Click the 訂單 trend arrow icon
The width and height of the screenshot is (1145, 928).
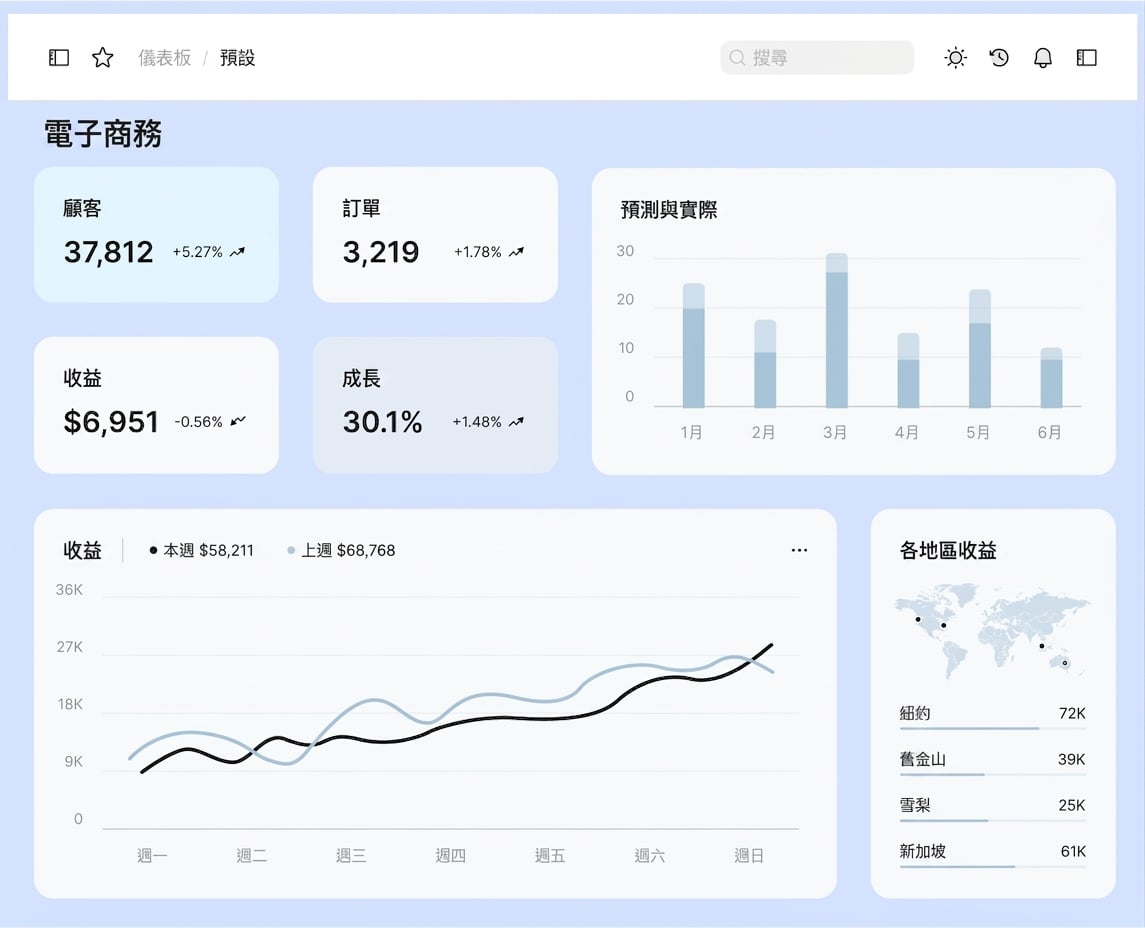[516, 252]
